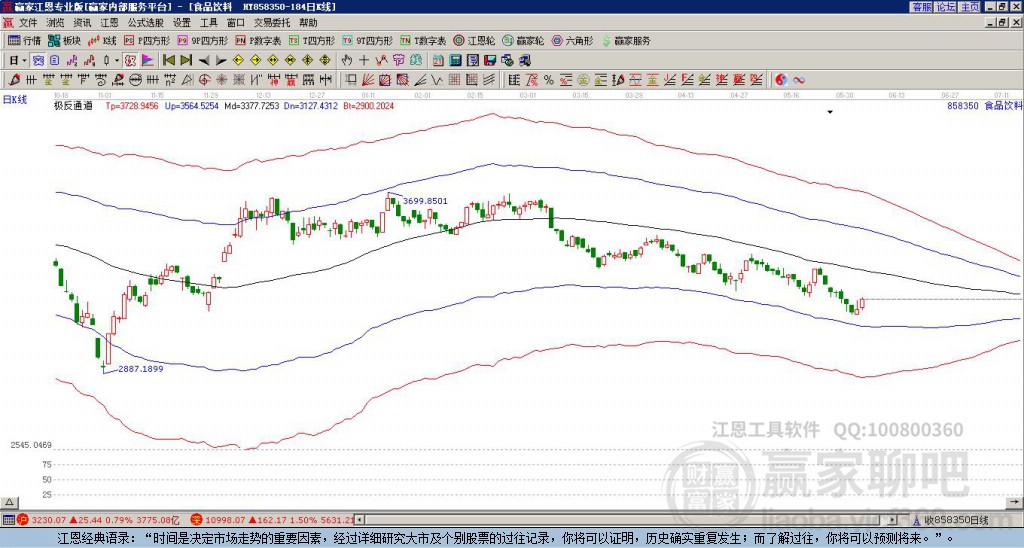Open the 文件 menu

(28, 23)
